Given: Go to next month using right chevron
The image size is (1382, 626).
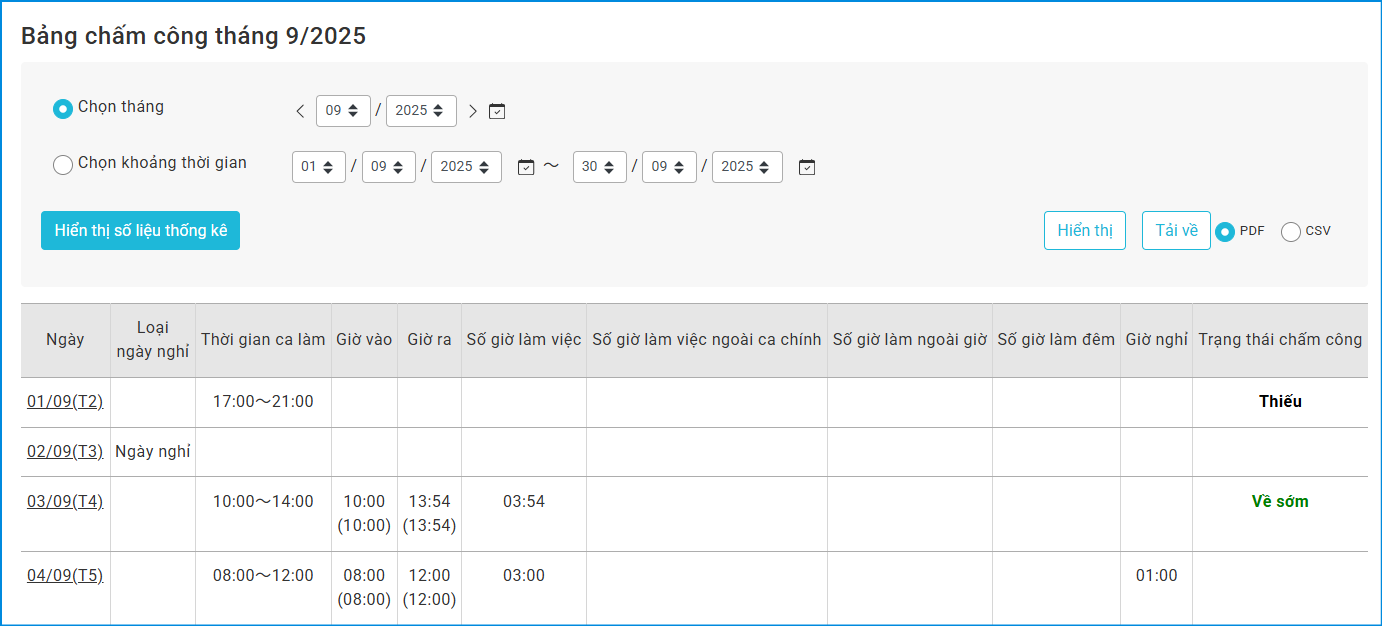Looking at the screenshot, I should [x=473, y=111].
